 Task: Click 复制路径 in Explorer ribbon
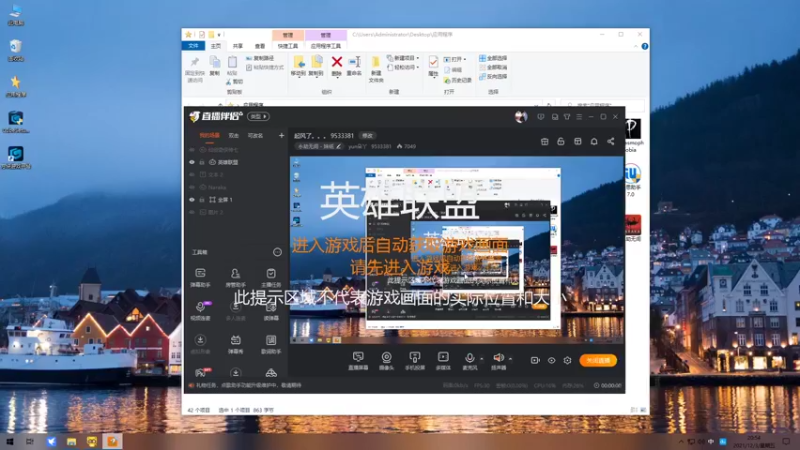260,58
